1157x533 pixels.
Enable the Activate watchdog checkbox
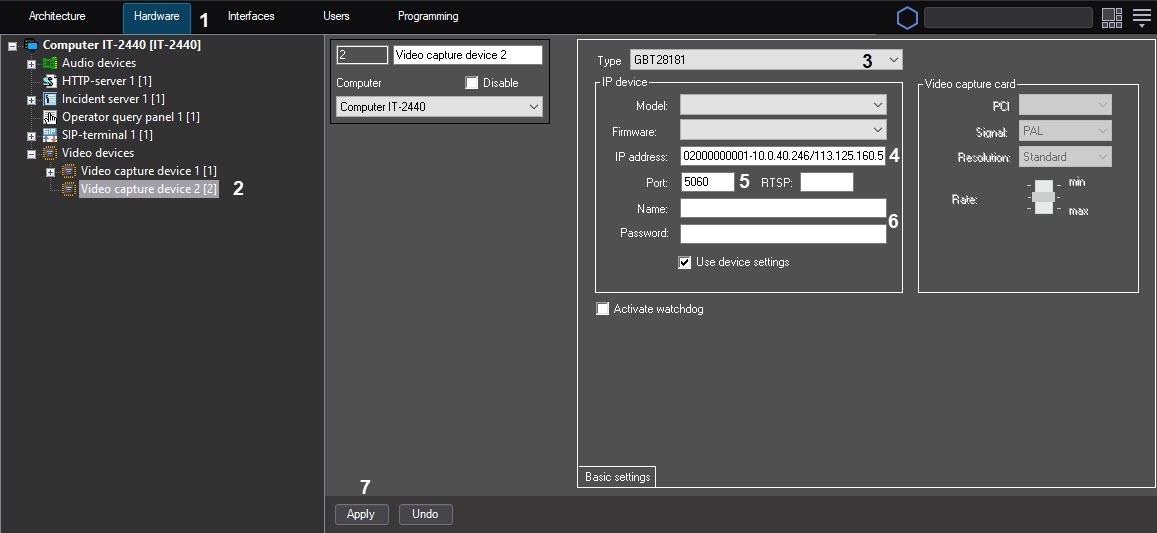tap(602, 309)
